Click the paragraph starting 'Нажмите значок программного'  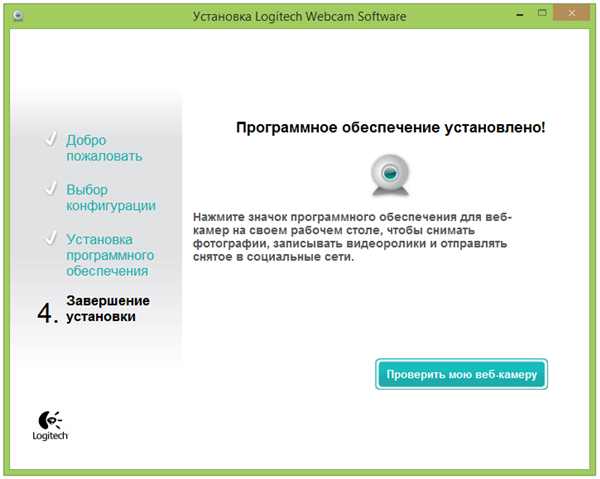point(352,237)
